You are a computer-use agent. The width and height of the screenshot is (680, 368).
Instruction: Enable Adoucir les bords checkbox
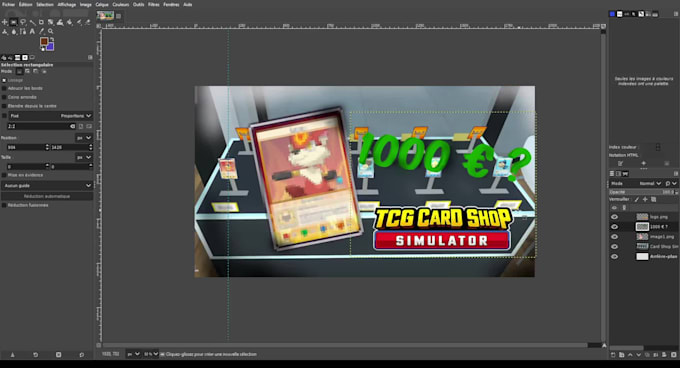(4, 88)
